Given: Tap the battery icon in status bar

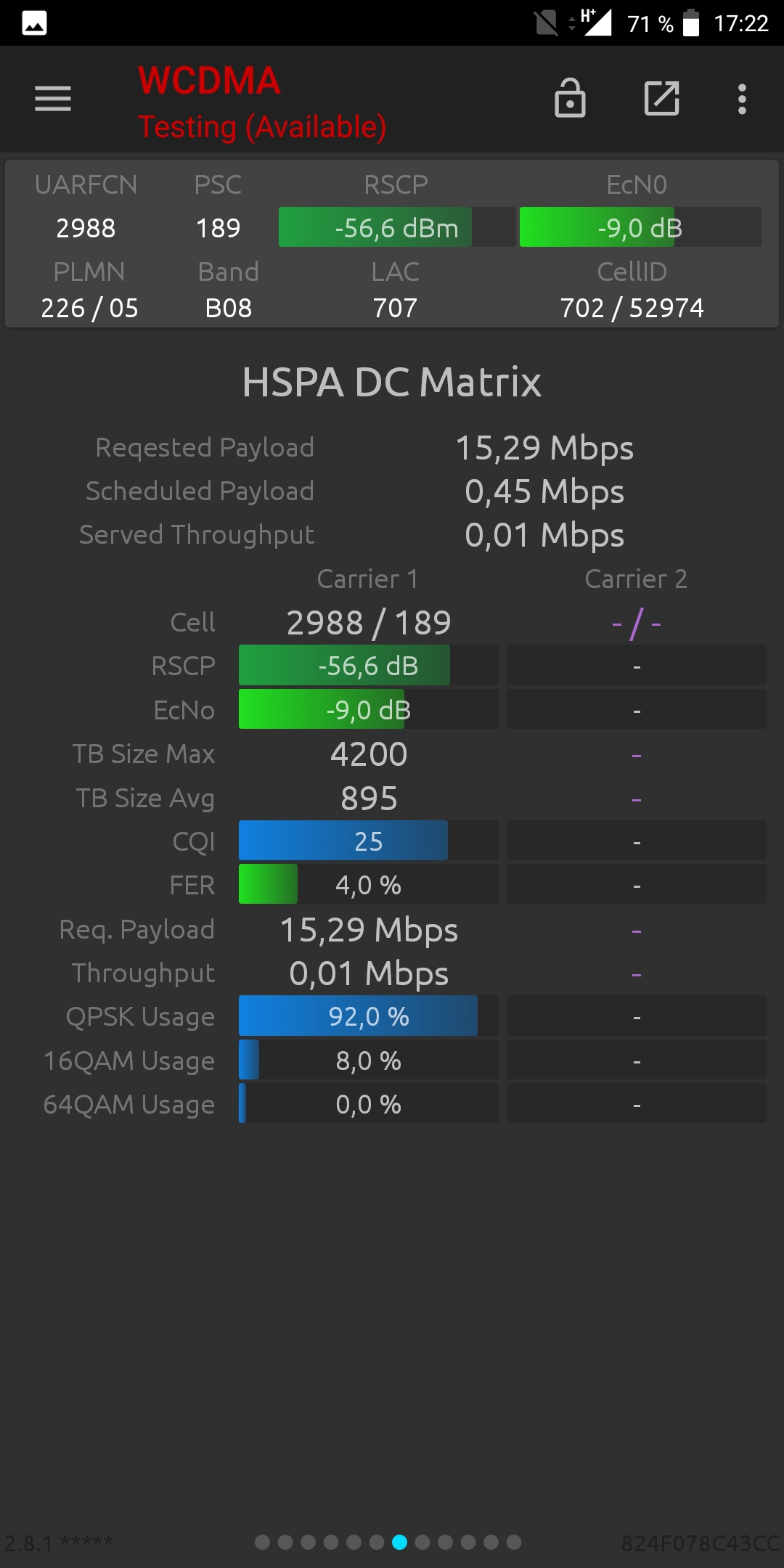Looking at the screenshot, I should coord(691,23).
